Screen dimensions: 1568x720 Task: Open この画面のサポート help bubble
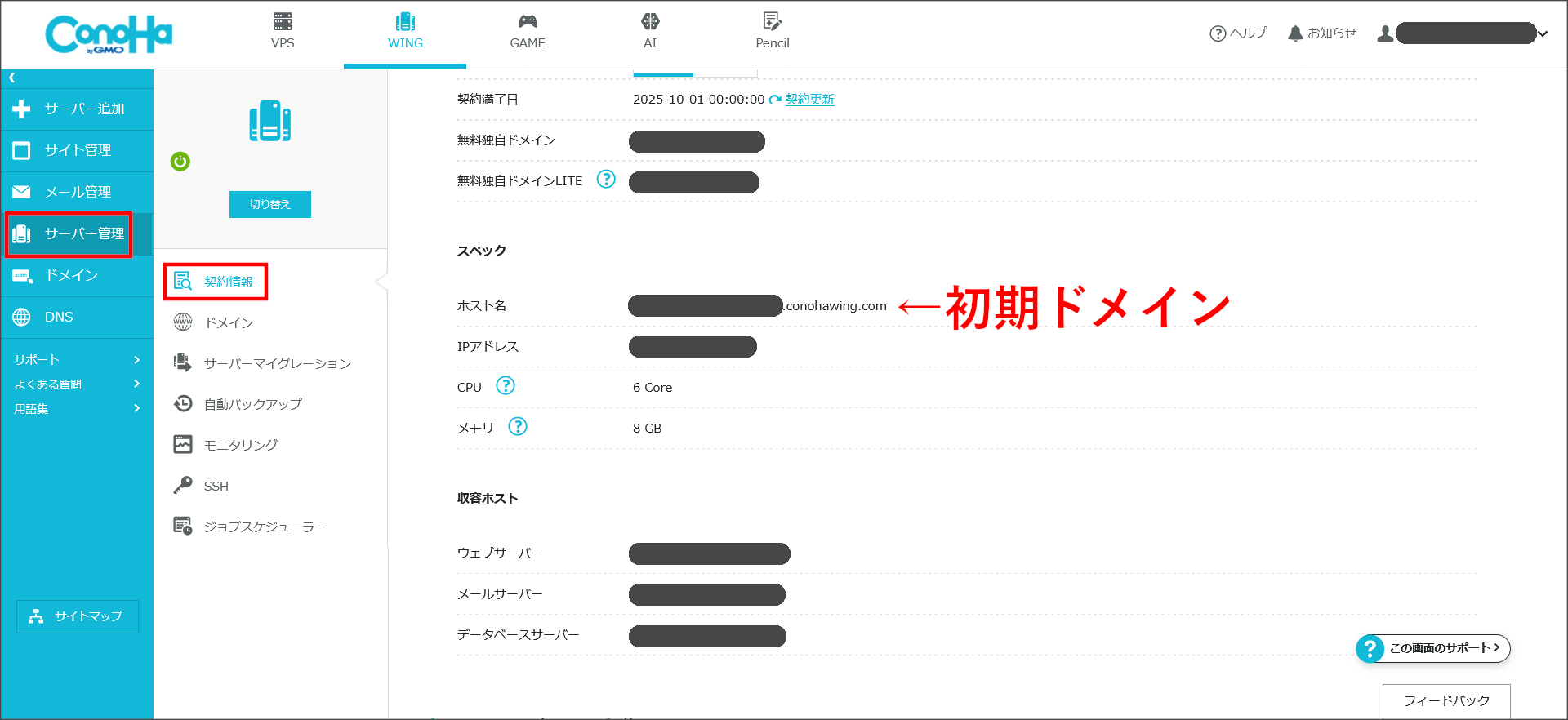[1433, 648]
